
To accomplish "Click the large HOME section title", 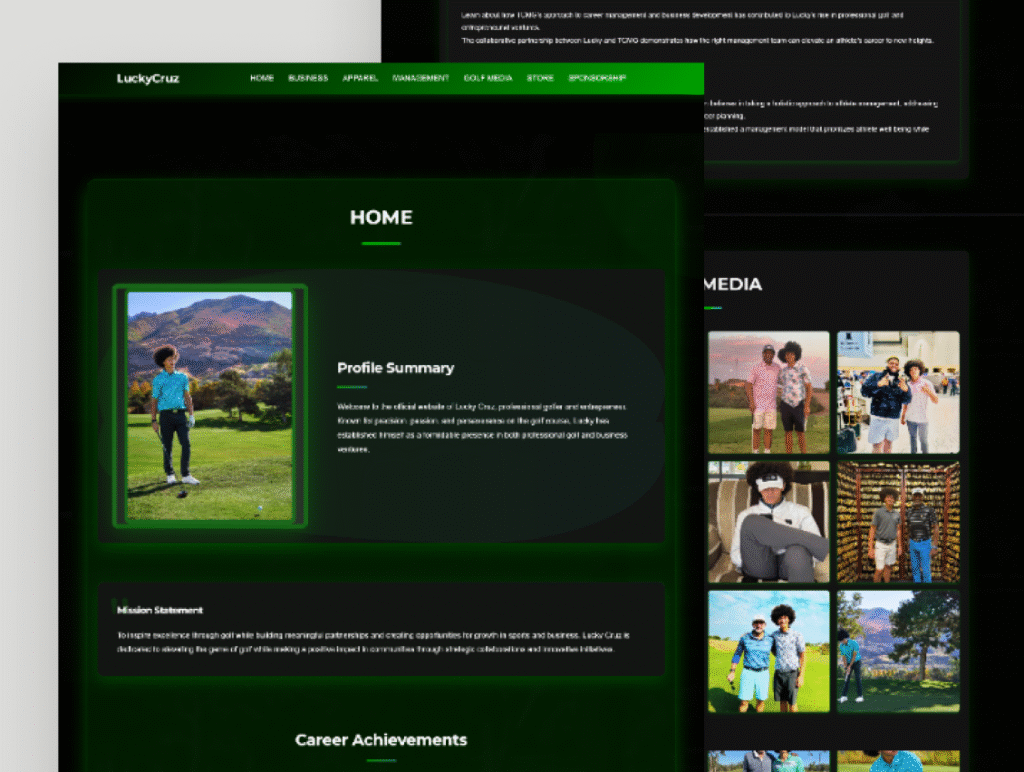I will [x=381, y=217].
